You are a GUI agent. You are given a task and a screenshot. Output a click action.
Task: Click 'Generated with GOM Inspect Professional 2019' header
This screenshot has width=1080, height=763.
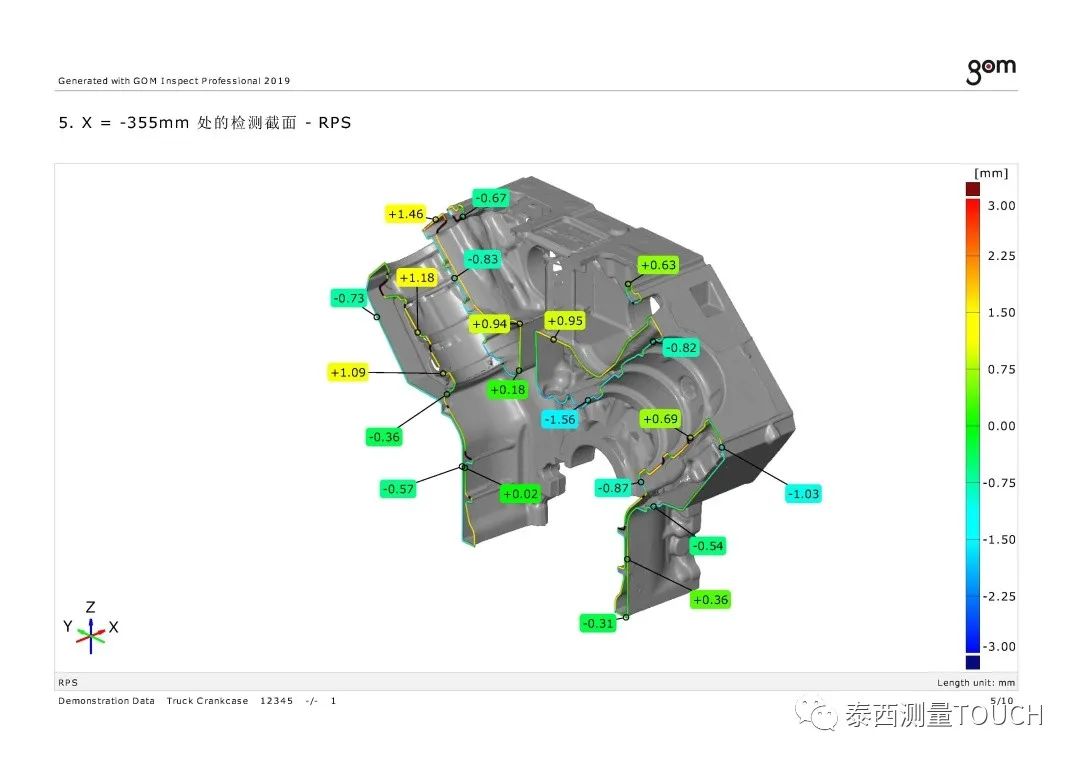(x=174, y=81)
